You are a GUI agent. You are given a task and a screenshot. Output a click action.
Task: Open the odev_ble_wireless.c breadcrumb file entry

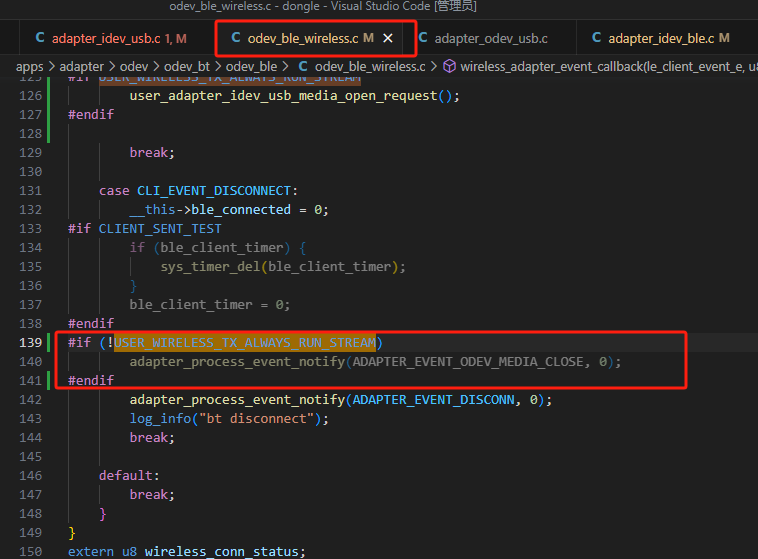(x=370, y=66)
